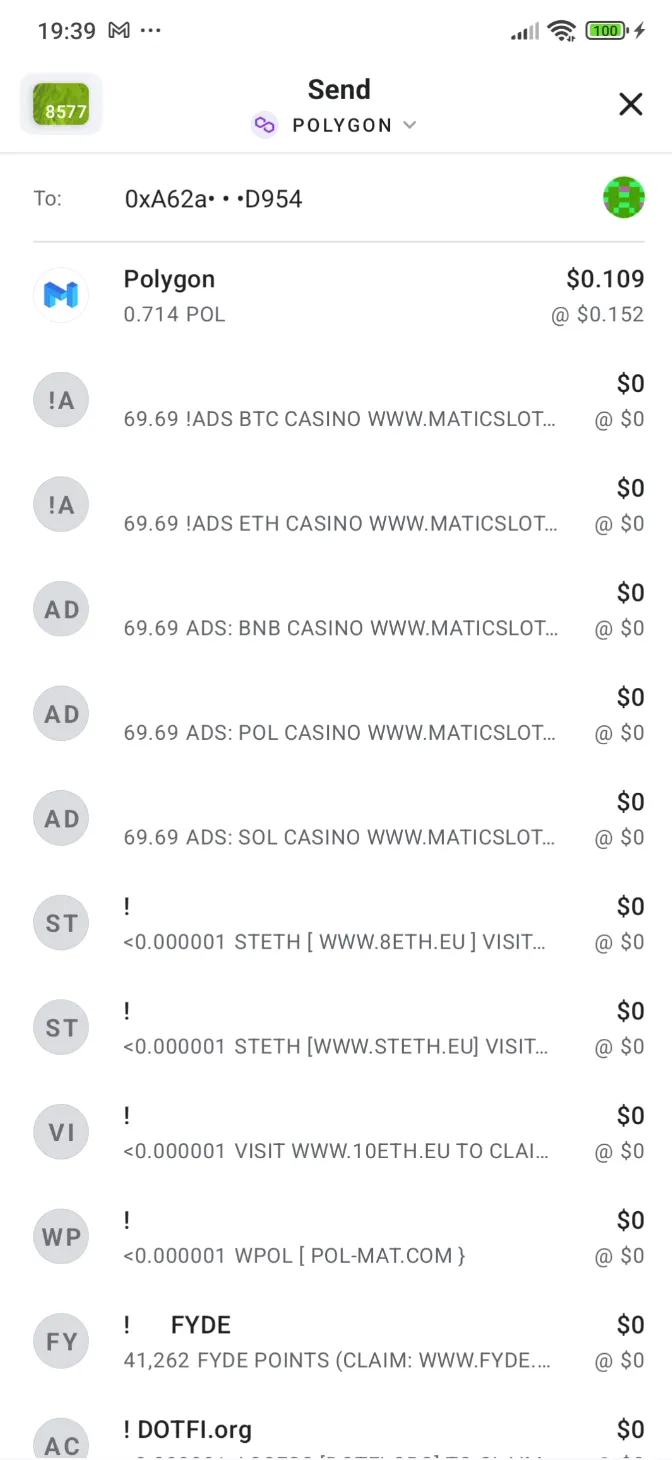Tap the !A icon for ADS BTC CASINO token

pos(61,399)
